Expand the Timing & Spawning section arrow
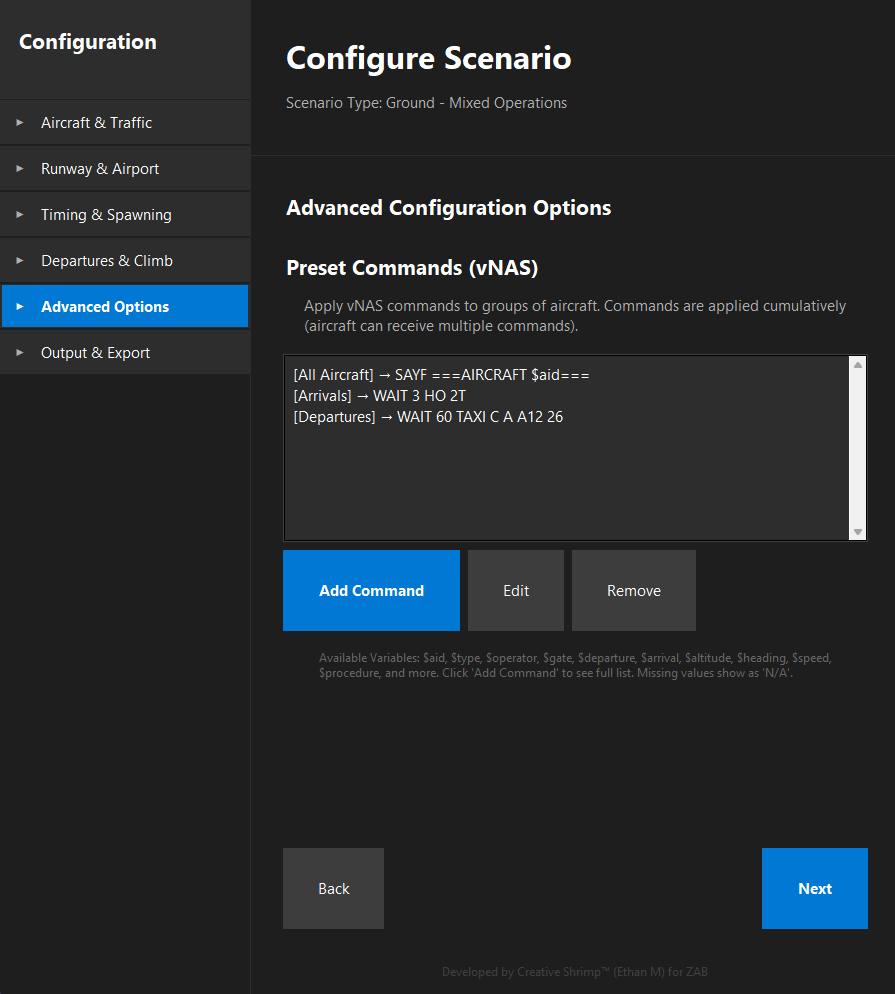 [21, 214]
